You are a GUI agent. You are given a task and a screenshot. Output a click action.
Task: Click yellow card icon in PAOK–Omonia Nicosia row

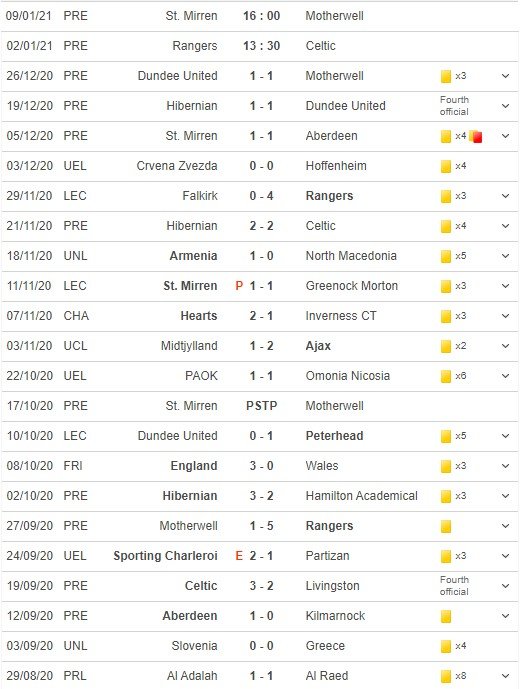pos(446,377)
